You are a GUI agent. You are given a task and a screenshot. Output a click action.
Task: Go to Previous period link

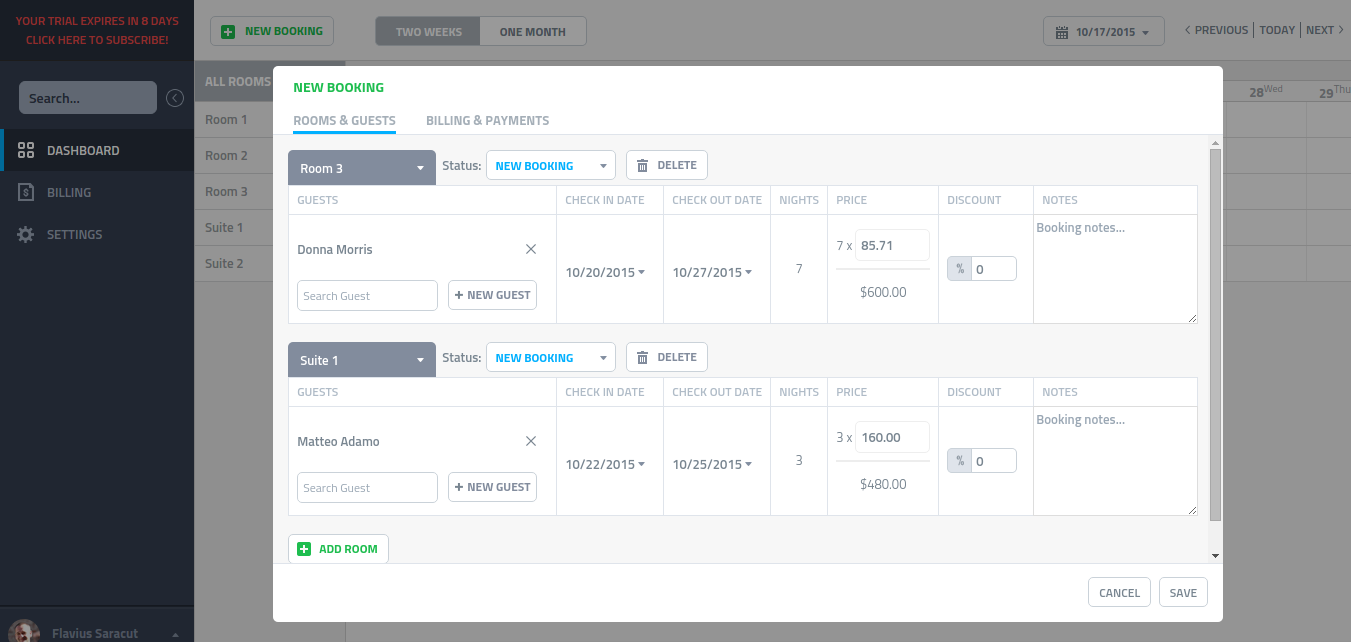(1216, 30)
